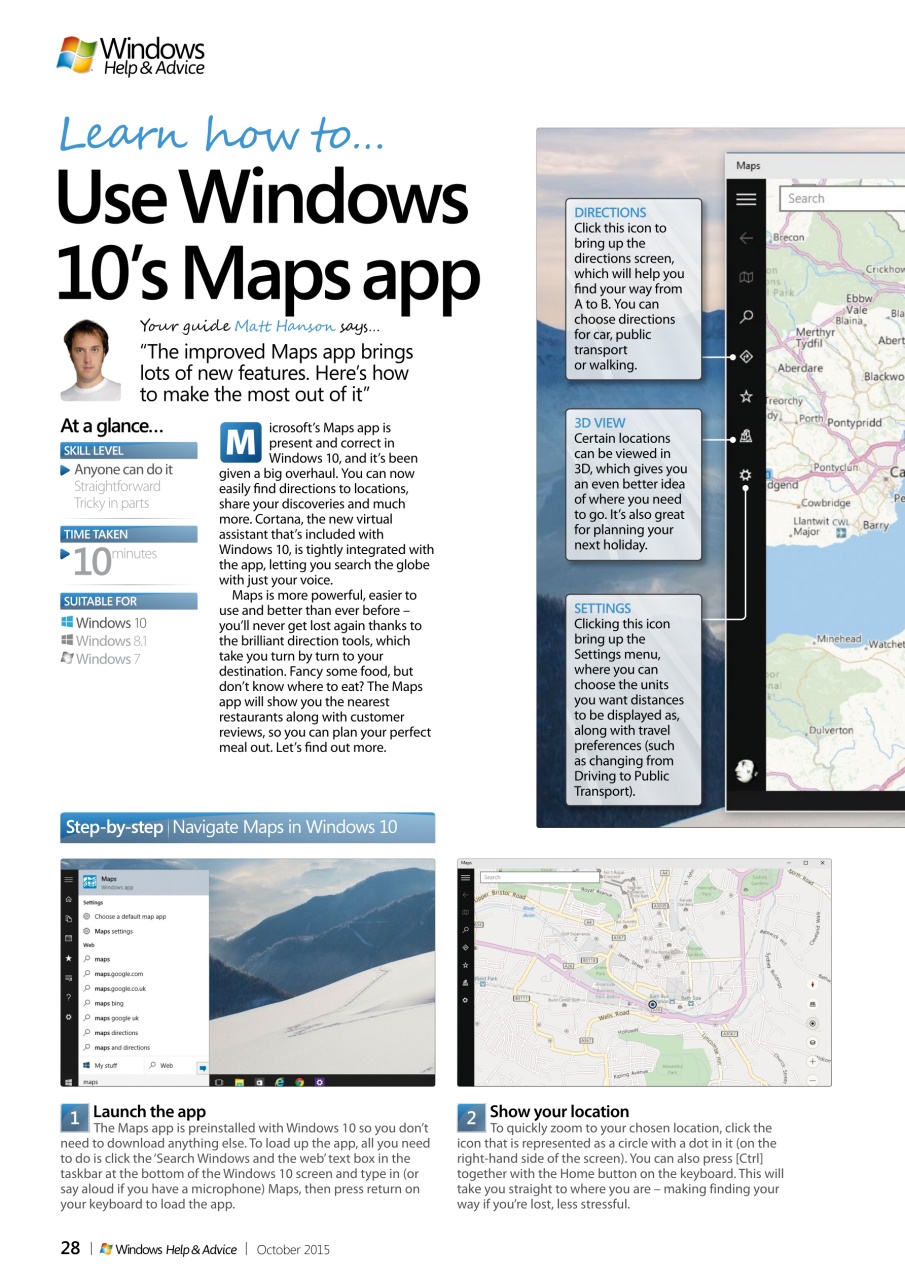
Task: Open Task View on the taskbar
Action: 219,1082
